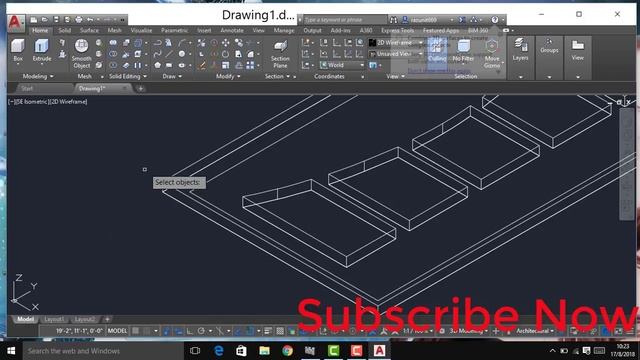Open the Express Tools ribbon tab
Screen dimensions: 640x360
click(x=397, y=30)
